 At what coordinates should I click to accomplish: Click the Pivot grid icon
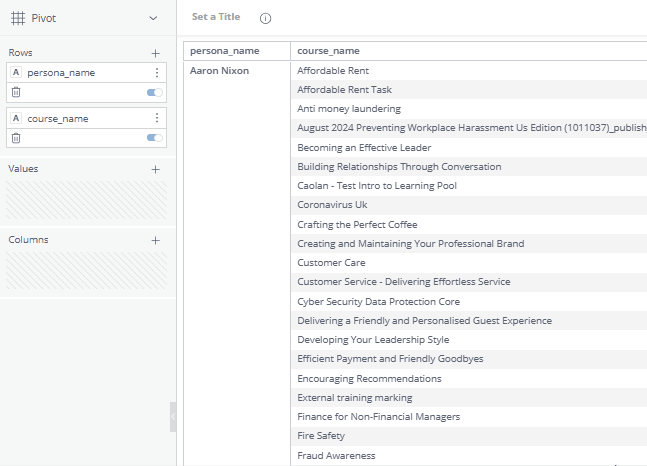tap(18, 18)
